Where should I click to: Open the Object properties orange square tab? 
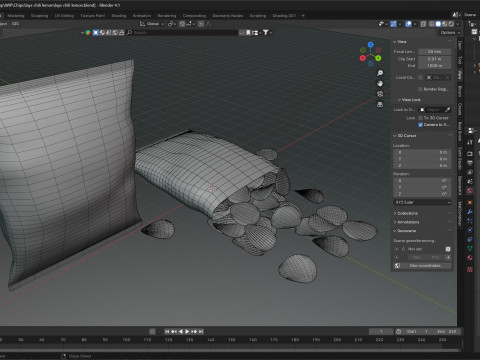point(470,202)
